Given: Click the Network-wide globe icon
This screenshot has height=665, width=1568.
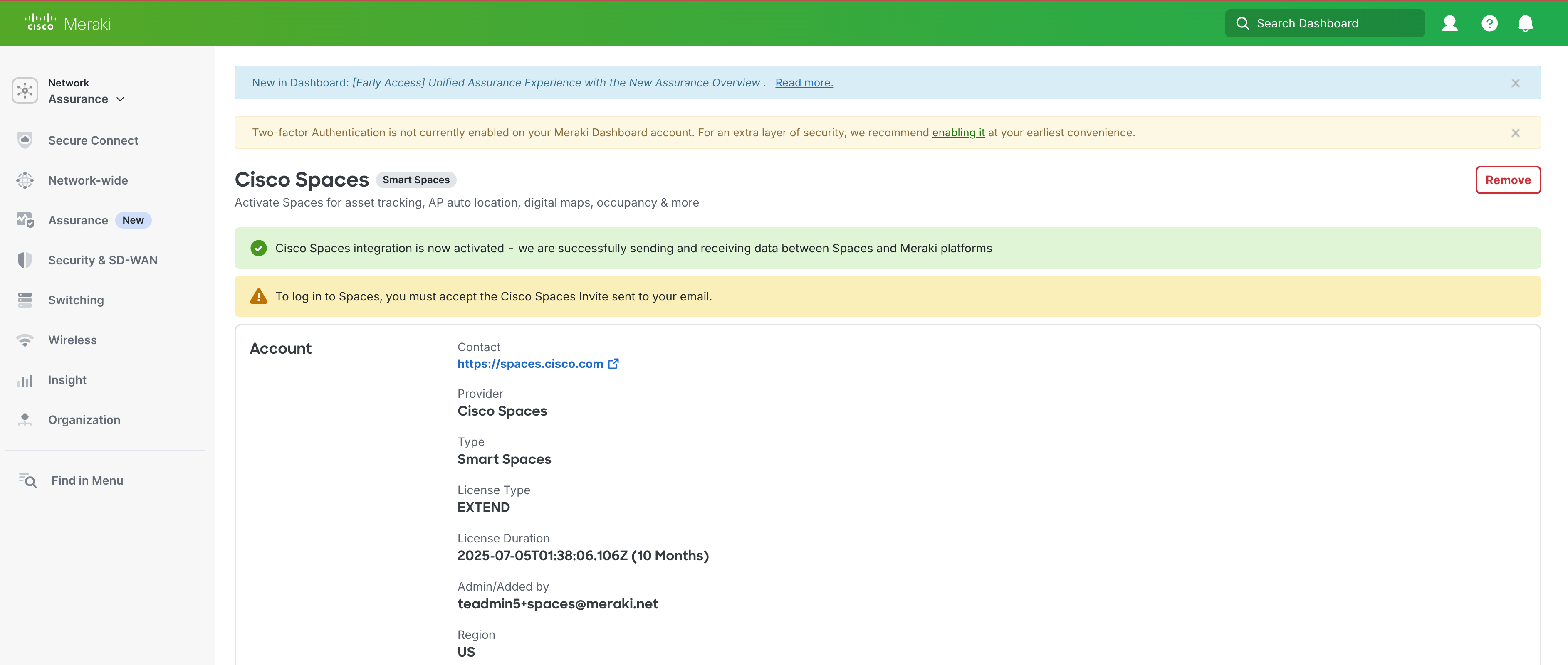Looking at the screenshot, I should (x=25, y=180).
